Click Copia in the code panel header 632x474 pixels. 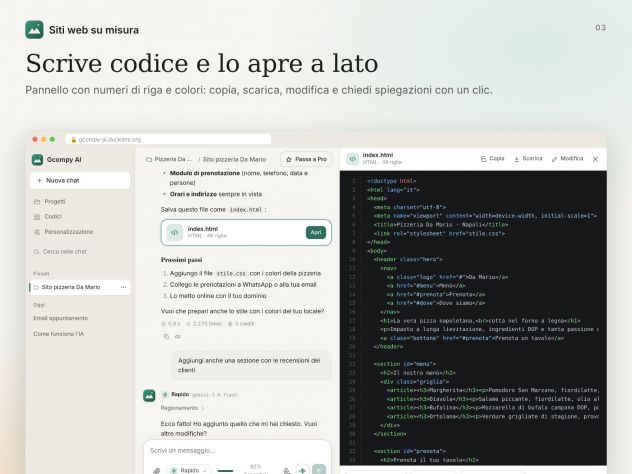click(x=492, y=159)
